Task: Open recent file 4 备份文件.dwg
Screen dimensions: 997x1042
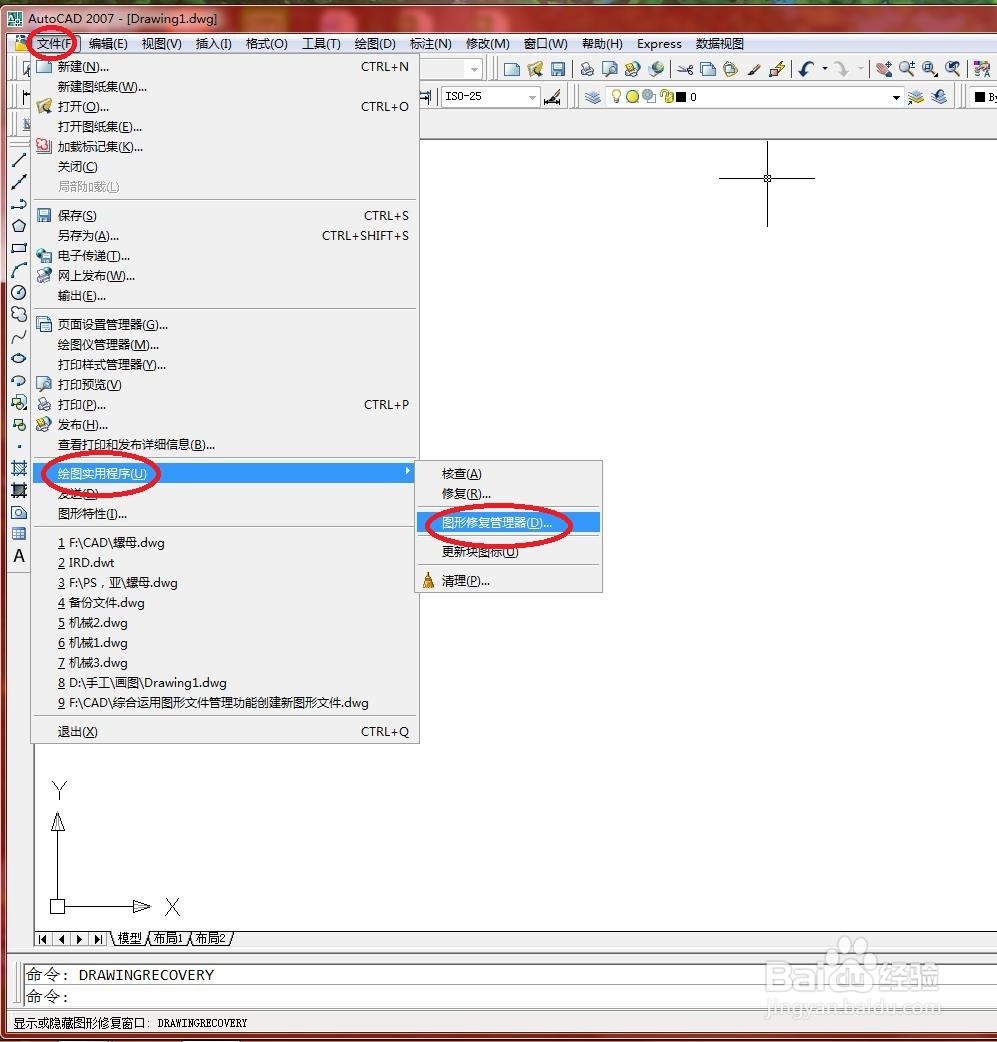Action: tap(225, 603)
